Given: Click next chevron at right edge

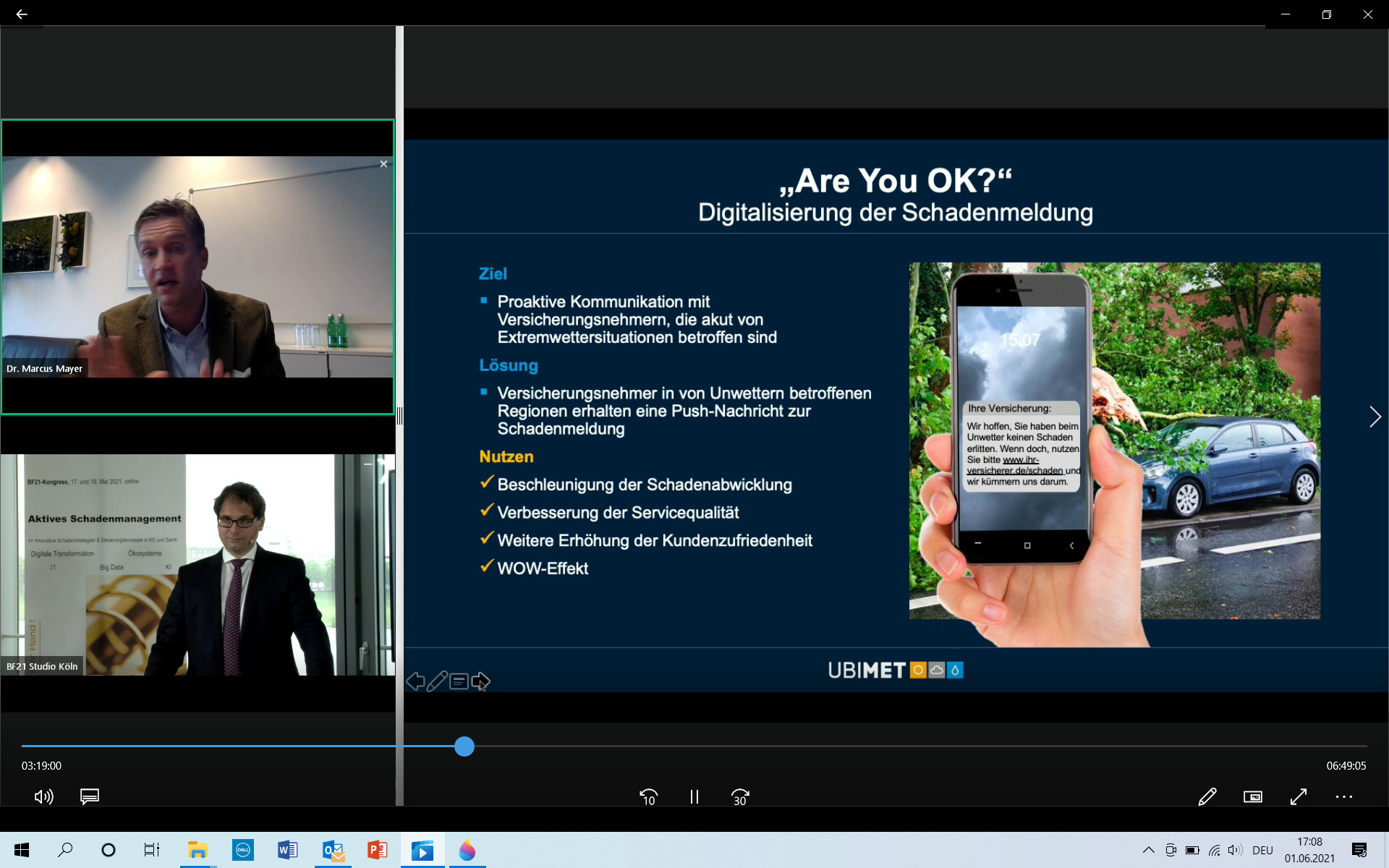Looking at the screenshot, I should [1375, 417].
